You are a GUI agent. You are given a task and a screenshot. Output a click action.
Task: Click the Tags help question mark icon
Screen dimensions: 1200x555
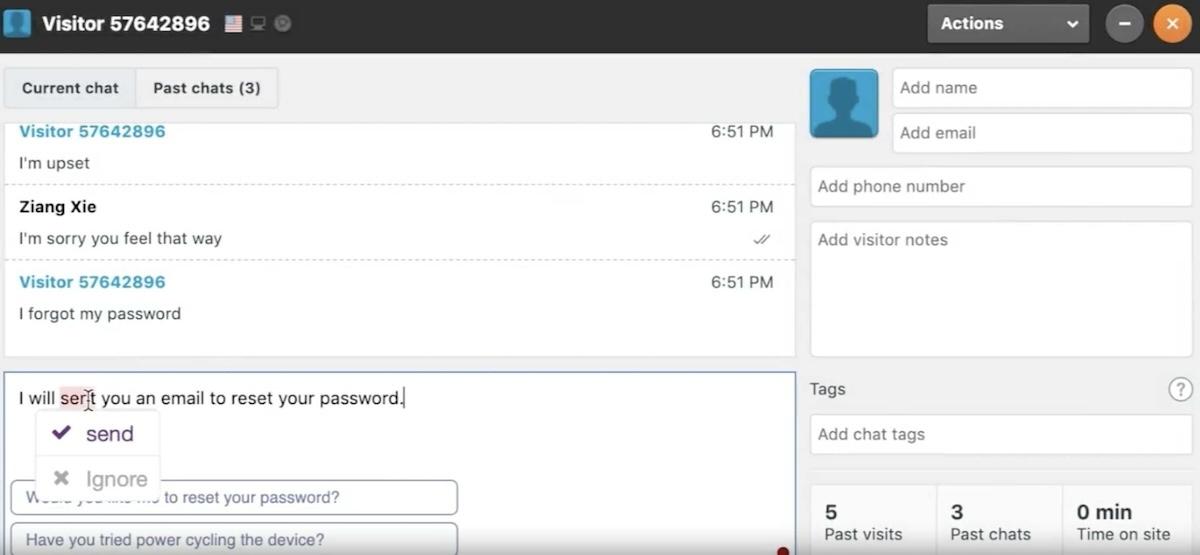click(x=1180, y=389)
